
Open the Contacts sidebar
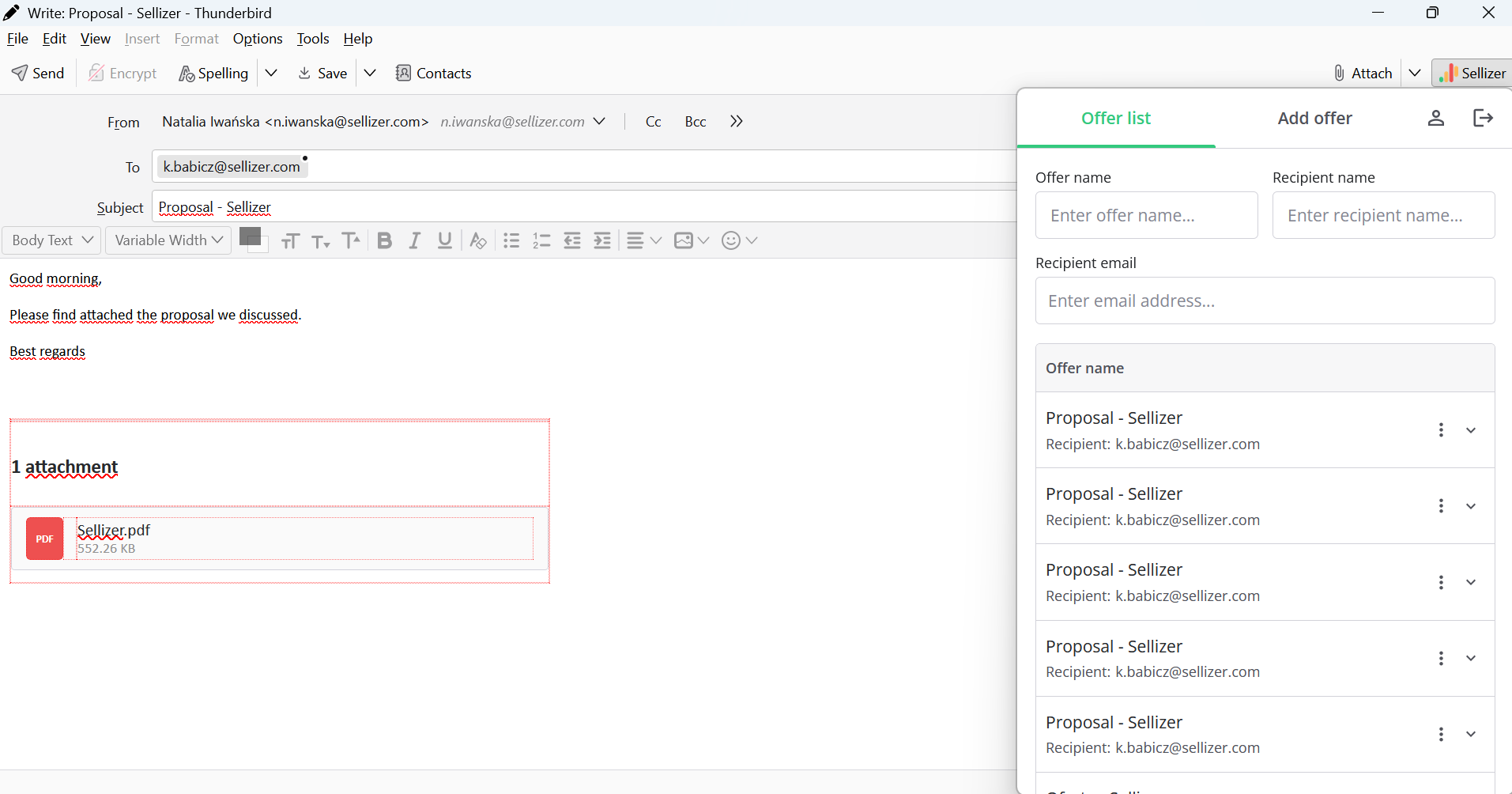[434, 74]
